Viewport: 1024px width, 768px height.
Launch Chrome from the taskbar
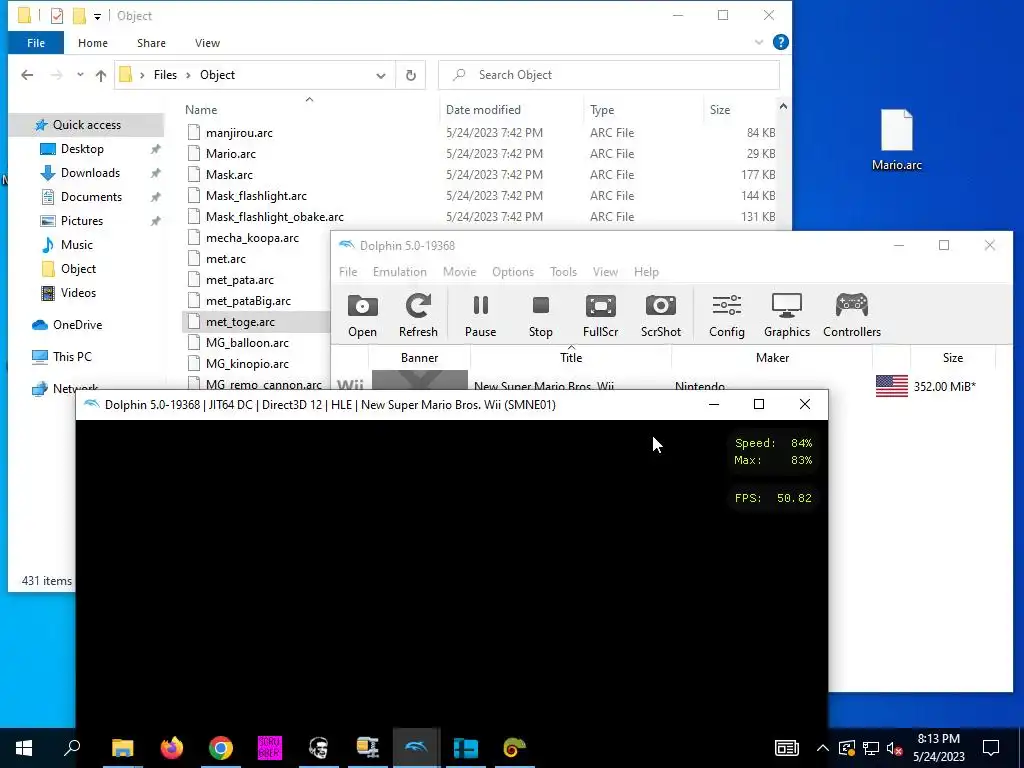click(x=221, y=748)
